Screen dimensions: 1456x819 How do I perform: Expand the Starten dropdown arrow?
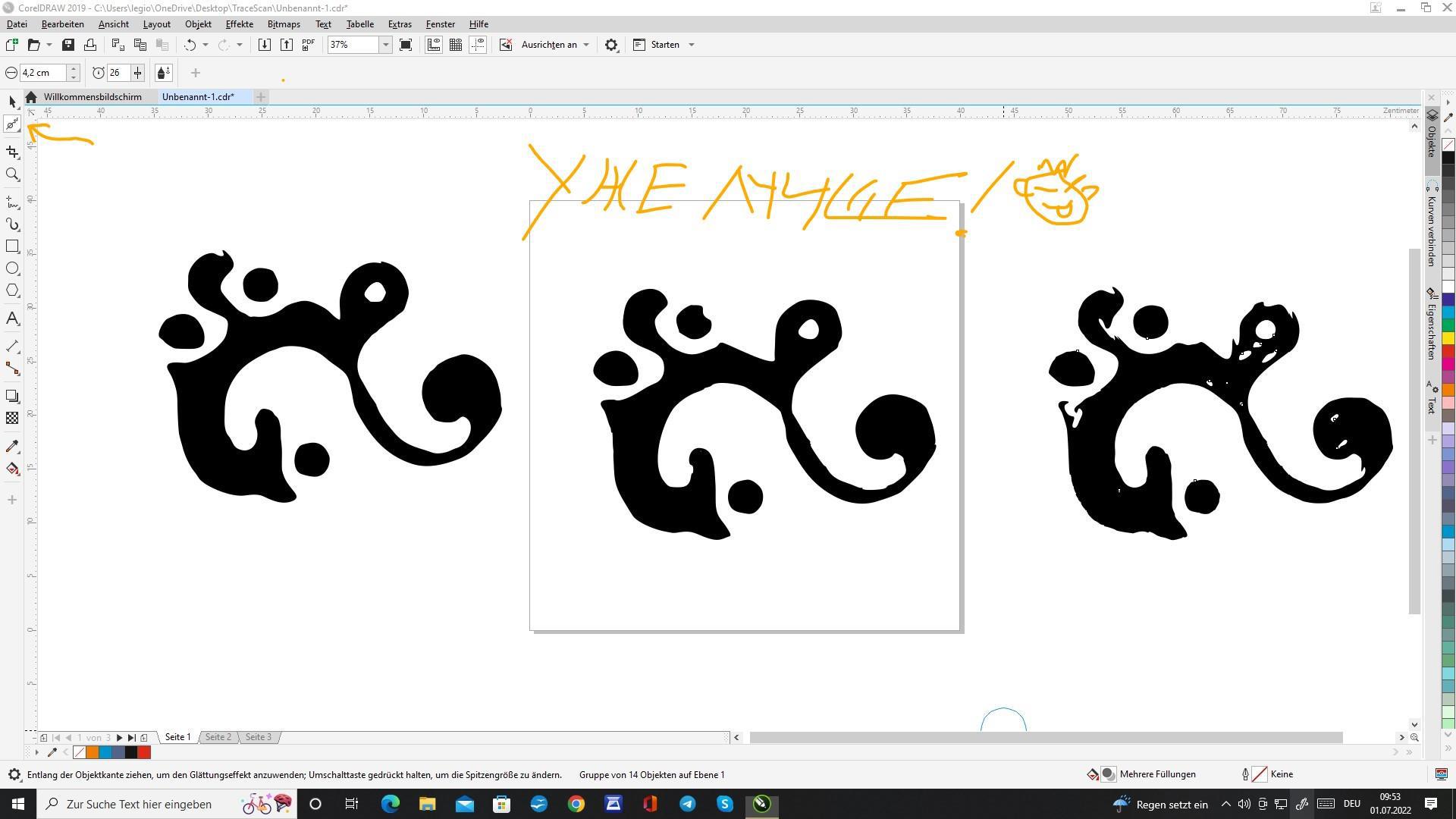click(691, 45)
